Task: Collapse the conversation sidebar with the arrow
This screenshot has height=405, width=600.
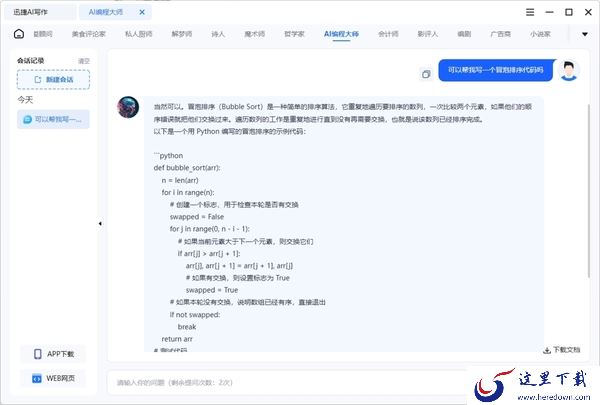Action: point(100,224)
